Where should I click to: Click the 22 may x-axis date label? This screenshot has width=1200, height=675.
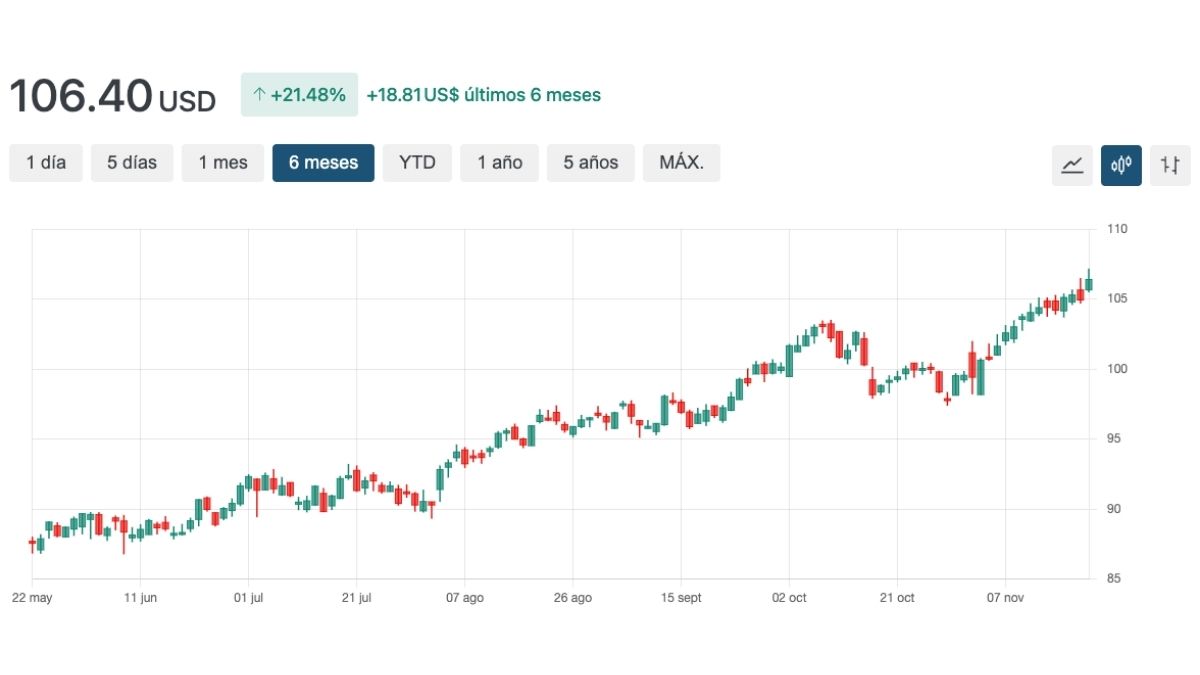[x=32, y=598]
